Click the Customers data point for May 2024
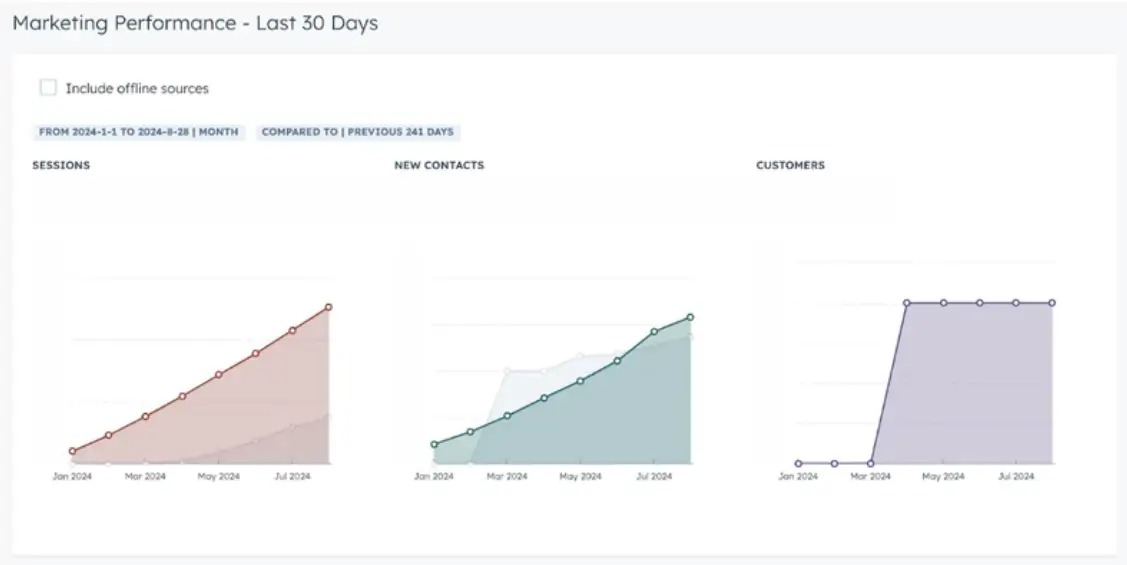This screenshot has height=565, width=1127. [944, 303]
